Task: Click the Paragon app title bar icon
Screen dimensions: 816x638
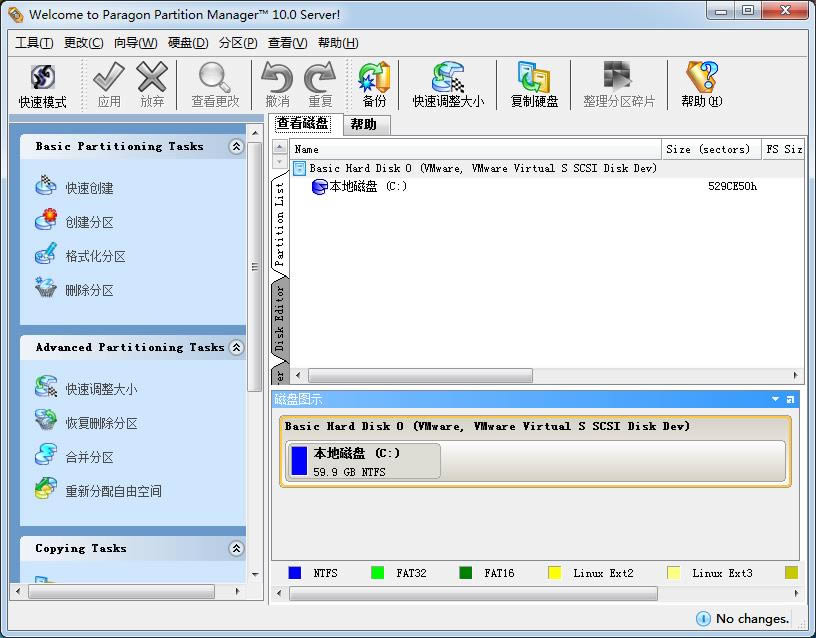Action: (16, 15)
